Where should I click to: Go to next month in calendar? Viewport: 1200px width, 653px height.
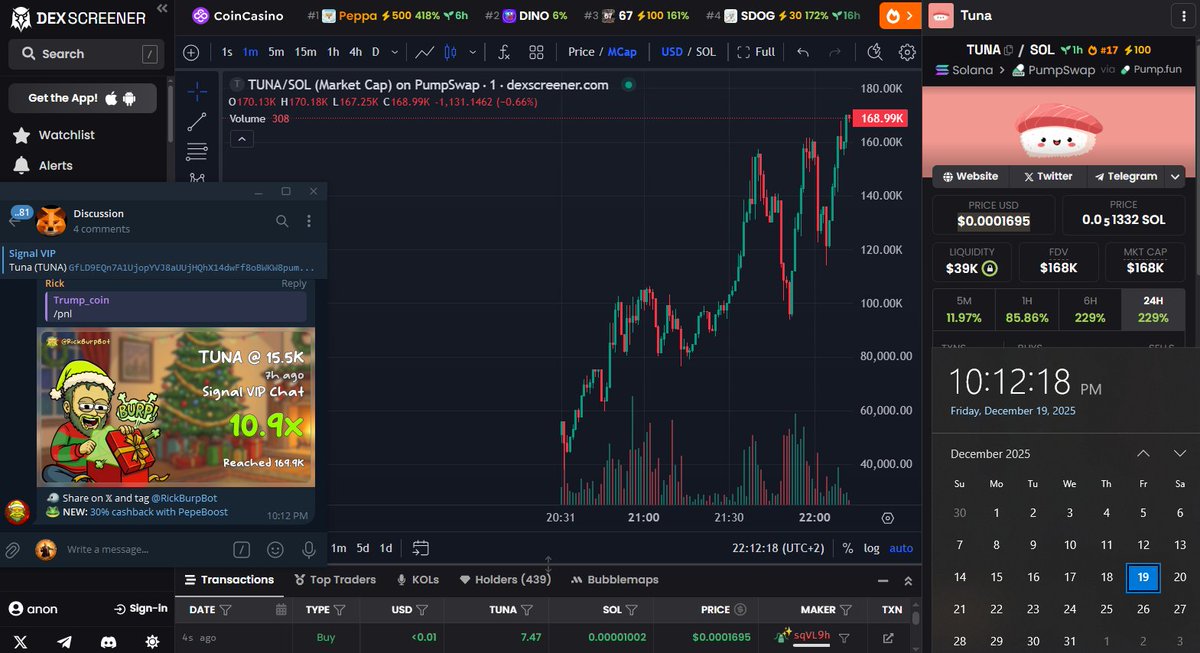click(1180, 453)
